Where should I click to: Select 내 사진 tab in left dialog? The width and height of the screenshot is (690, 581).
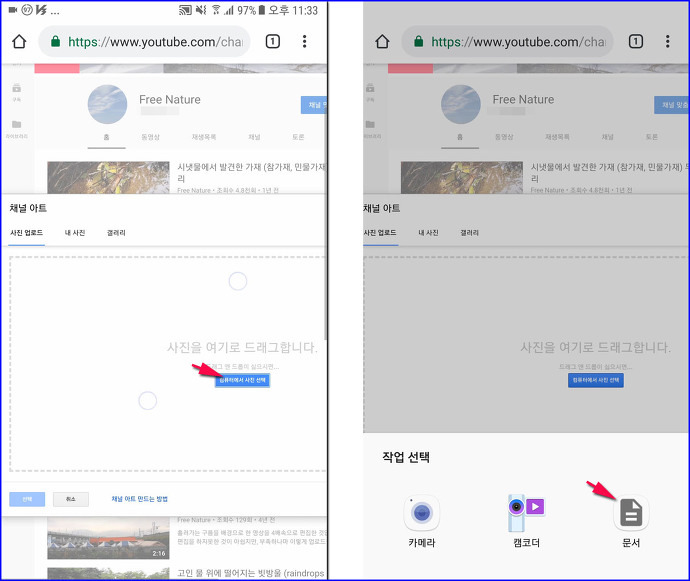coord(75,233)
